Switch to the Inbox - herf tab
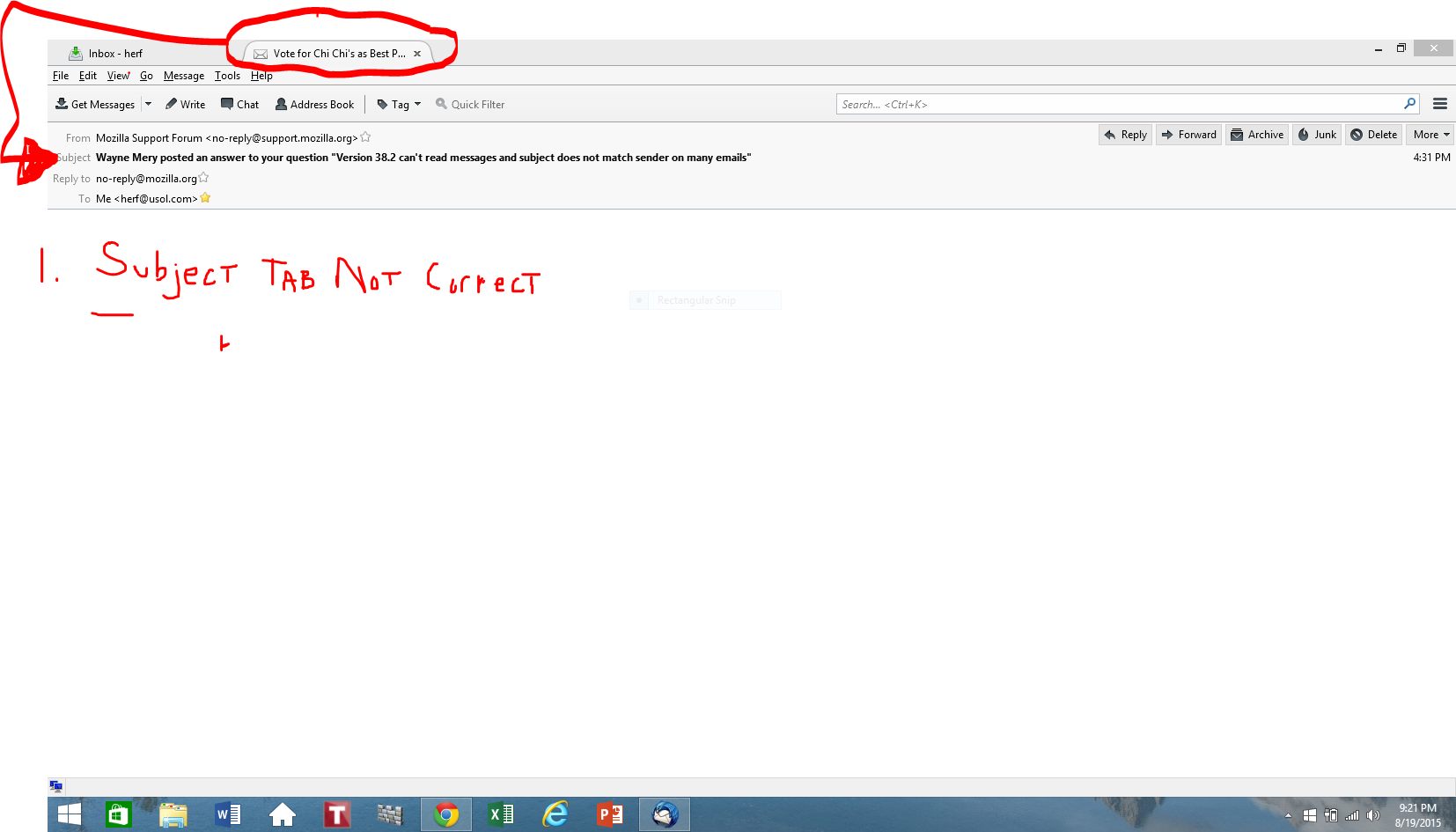The width and height of the screenshot is (1456, 832). pos(114,54)
